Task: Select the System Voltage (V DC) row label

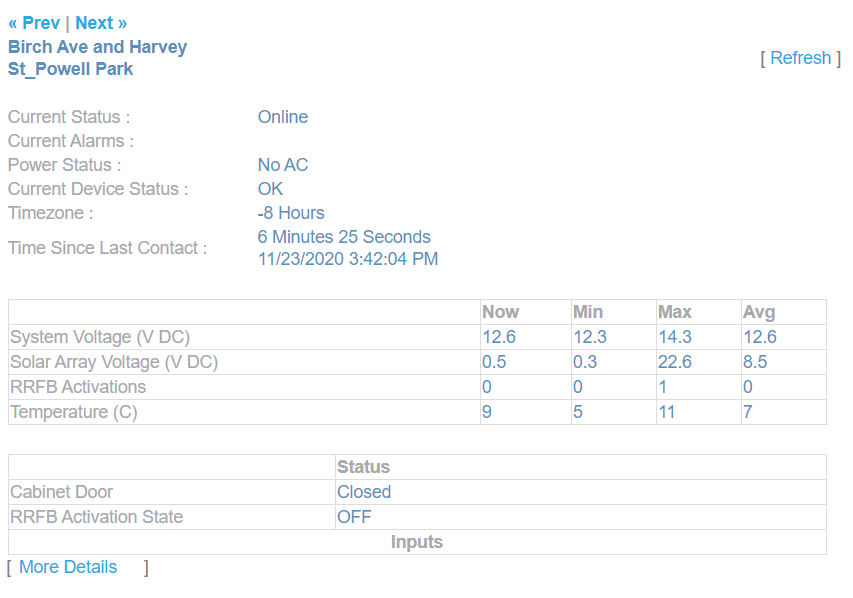Action: pyautogui.click(x=100, y=337)
